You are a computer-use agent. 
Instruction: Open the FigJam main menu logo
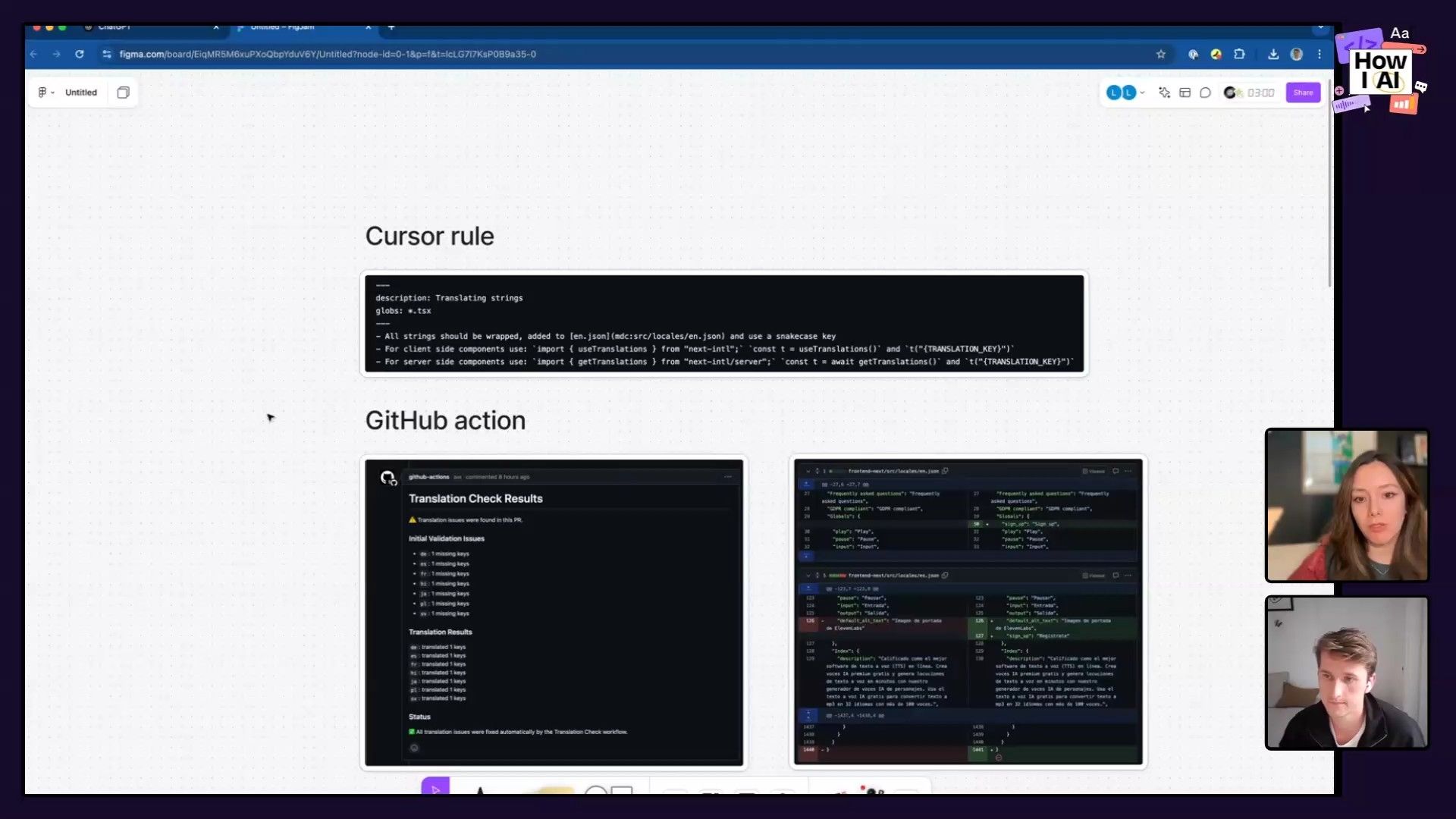[x=45, y=93]
